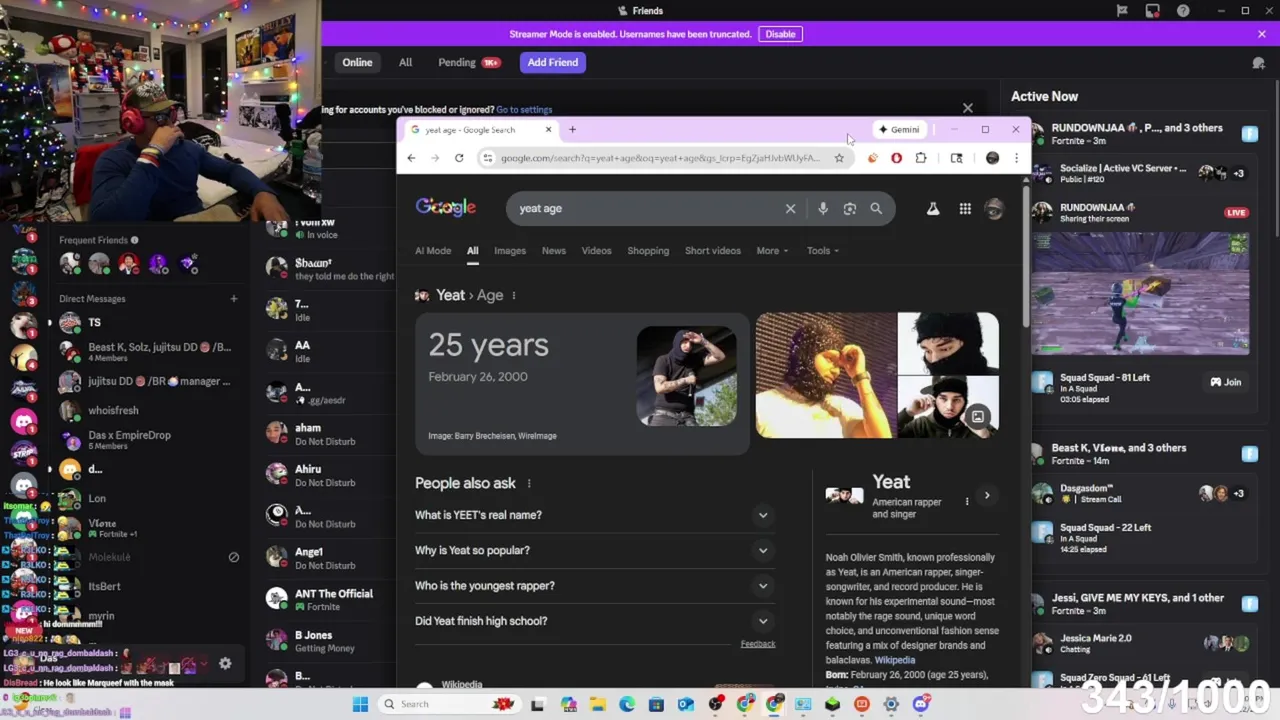Open Microsoft Edge in taskbar
1280x720 pixels.
point(627,704)
